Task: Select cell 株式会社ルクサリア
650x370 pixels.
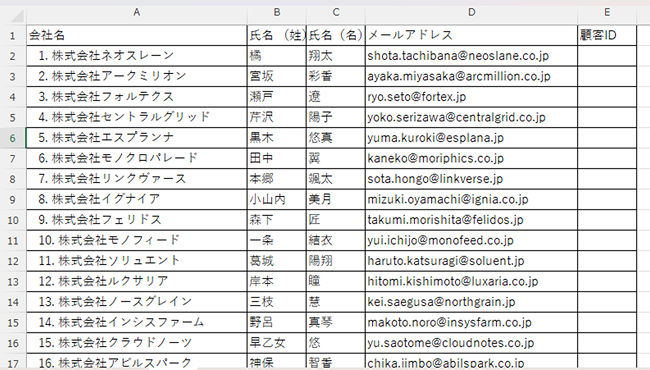Action: tap(137, 281)
